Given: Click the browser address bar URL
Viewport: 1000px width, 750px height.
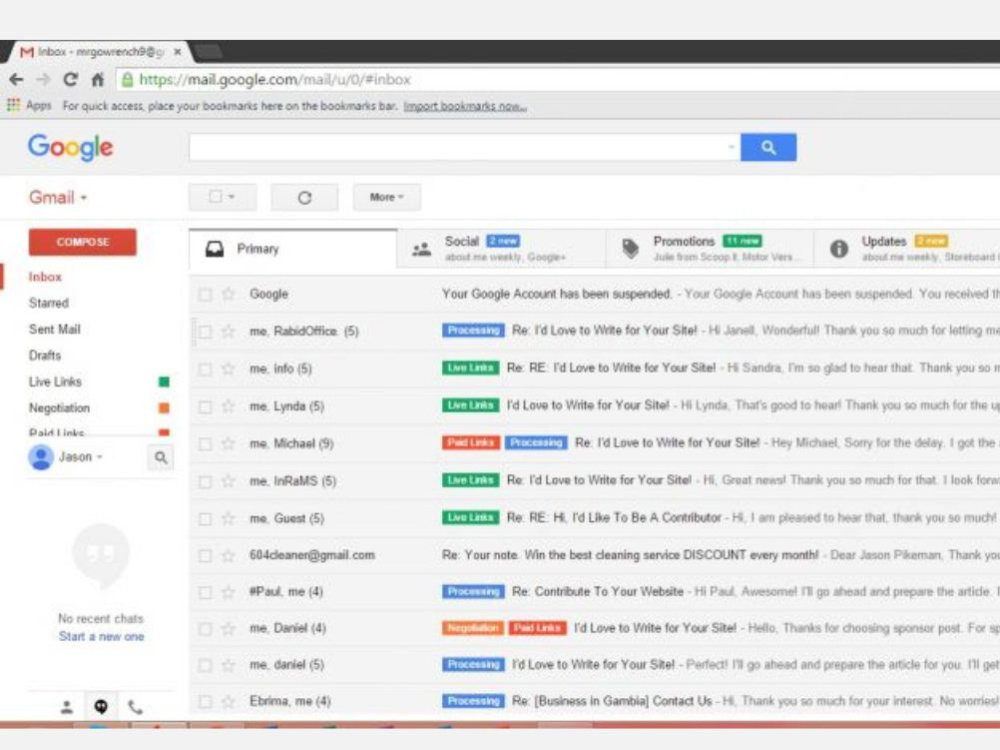Looking at the screenshot, I should 275,80.
